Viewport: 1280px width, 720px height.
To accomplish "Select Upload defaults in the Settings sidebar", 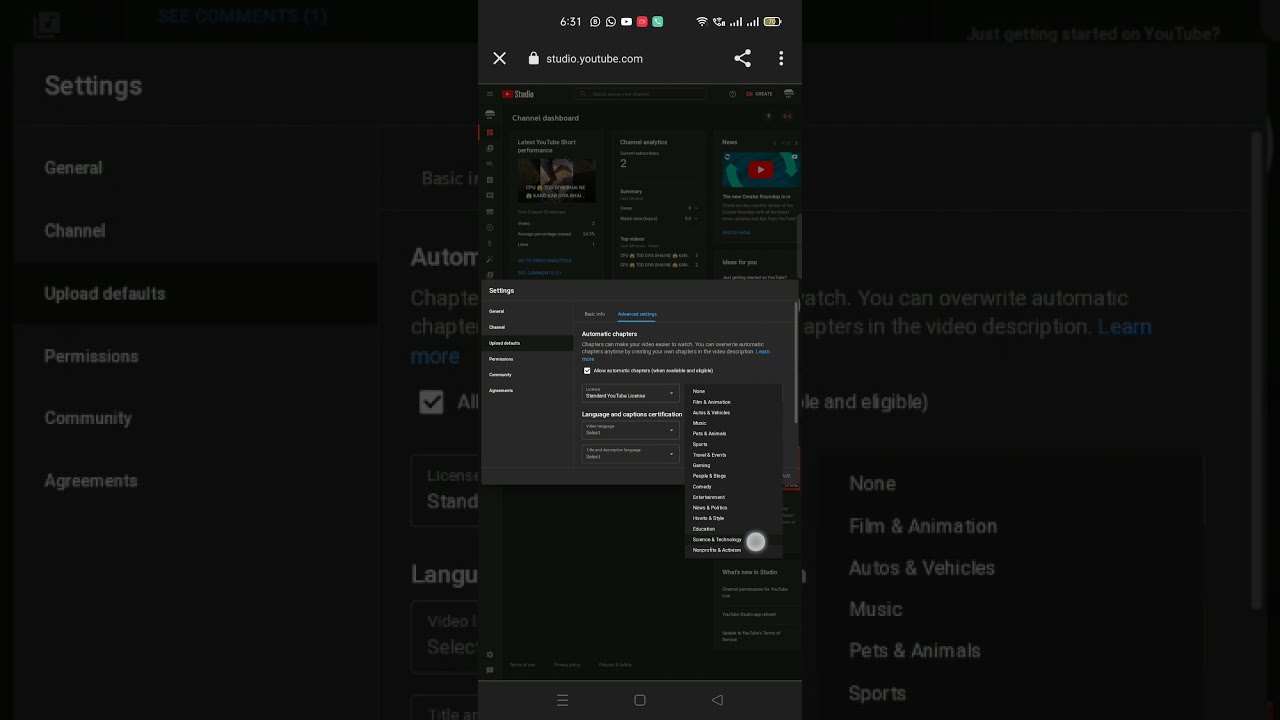I will (527, 343).
